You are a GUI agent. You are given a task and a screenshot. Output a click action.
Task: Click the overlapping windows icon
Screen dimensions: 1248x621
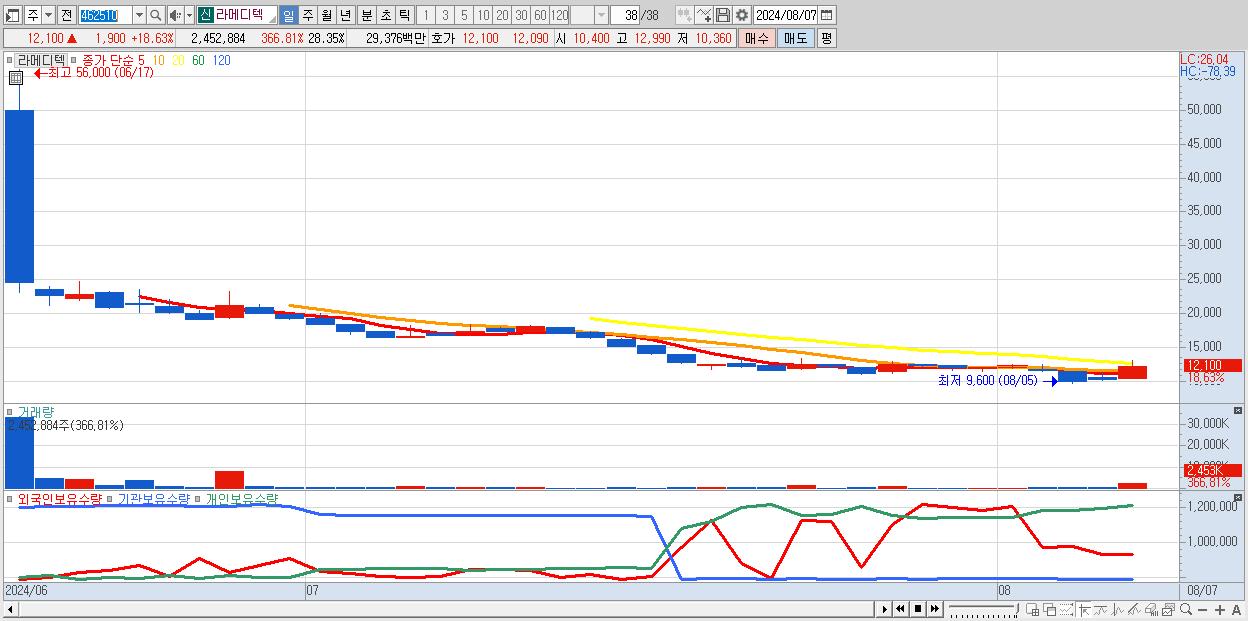pos(1049,609)
